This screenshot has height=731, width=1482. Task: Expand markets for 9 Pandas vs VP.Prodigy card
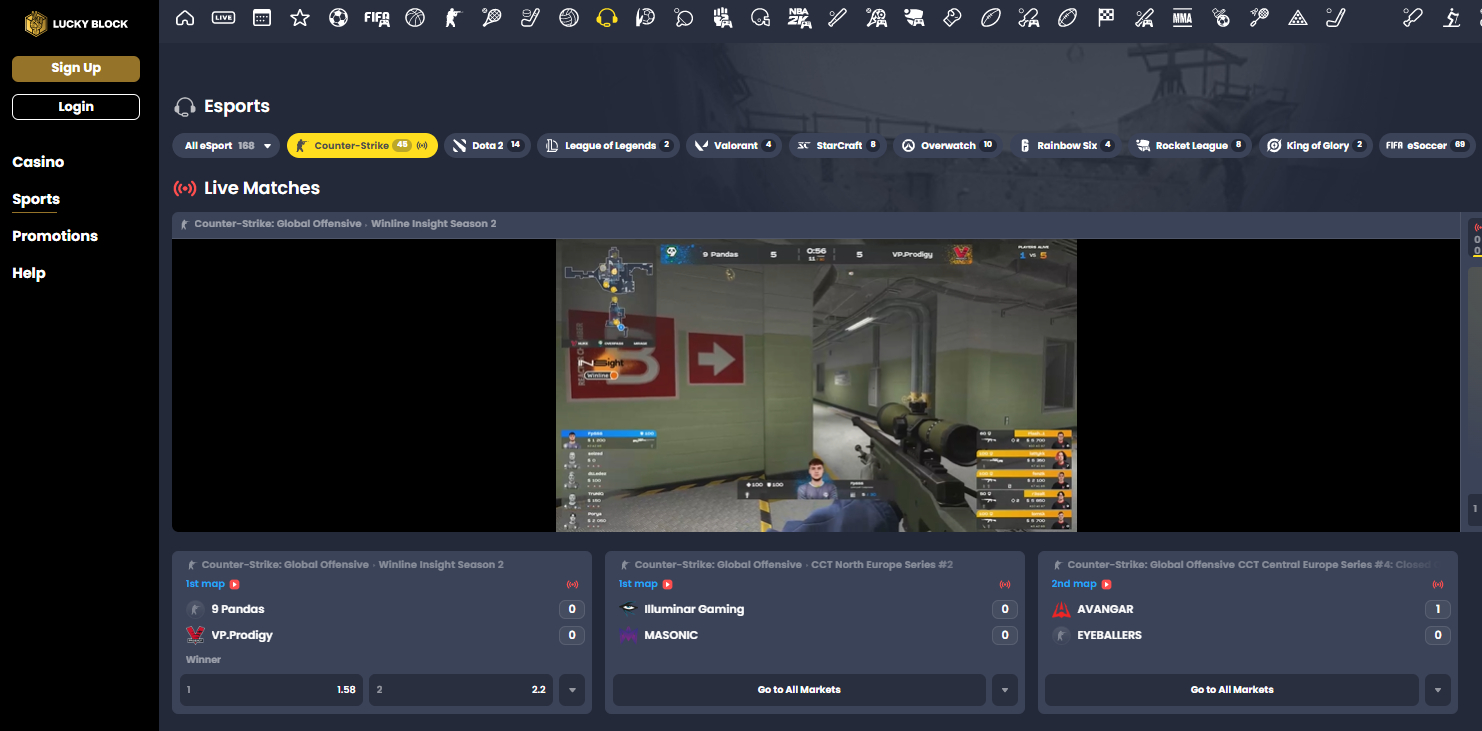572,690
